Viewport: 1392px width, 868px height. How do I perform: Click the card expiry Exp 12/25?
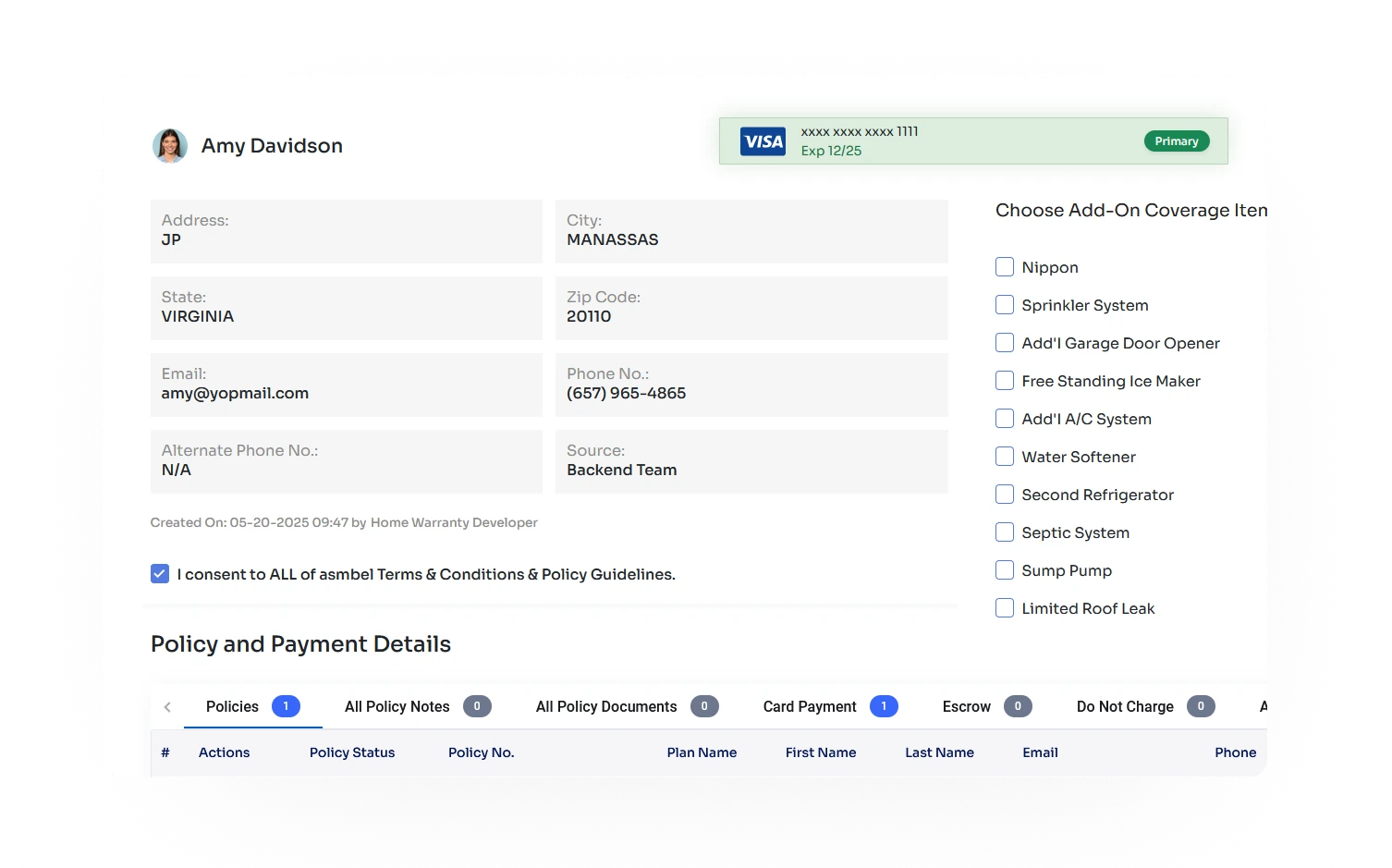click(x=831, y=151)
